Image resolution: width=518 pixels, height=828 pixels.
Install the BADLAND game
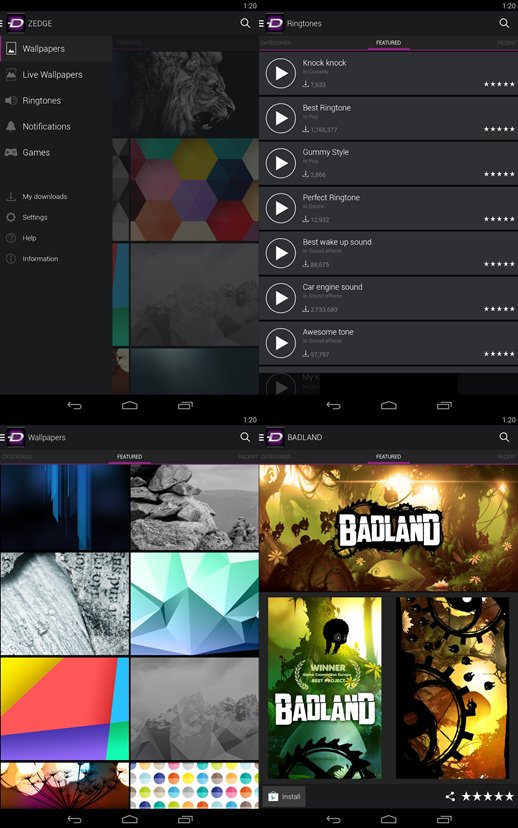(x=284, y=796)
